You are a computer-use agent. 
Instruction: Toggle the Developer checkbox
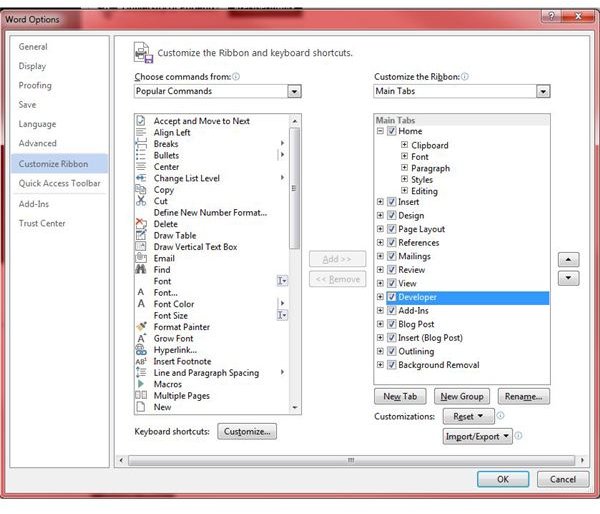coord(391,297)
